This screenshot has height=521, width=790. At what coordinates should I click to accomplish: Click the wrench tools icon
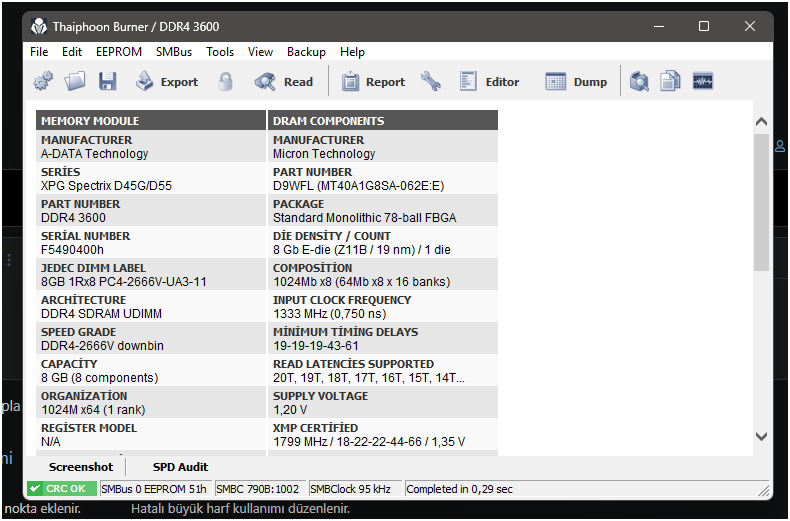point(431,81)
